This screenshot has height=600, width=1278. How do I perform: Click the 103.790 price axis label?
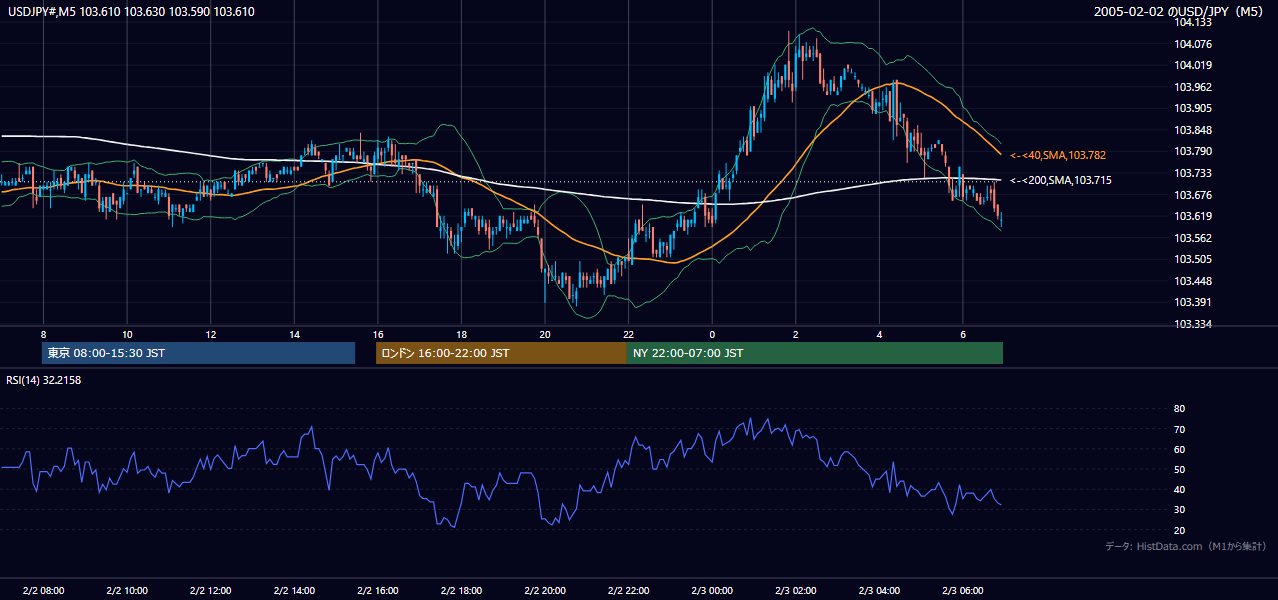coord(1193,151)
